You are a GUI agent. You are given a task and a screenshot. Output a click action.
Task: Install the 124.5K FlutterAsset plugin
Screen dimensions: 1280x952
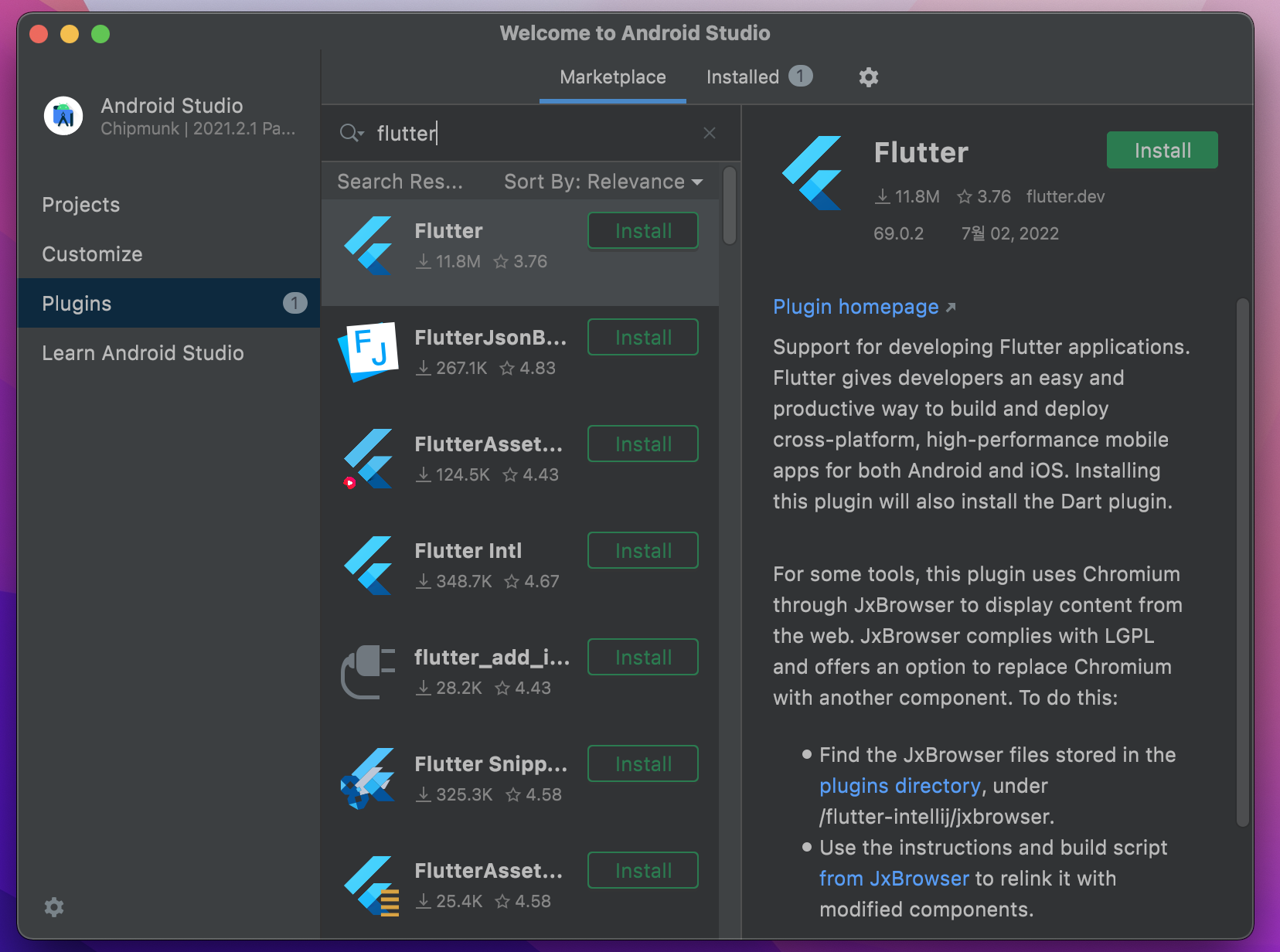point(642,444)
